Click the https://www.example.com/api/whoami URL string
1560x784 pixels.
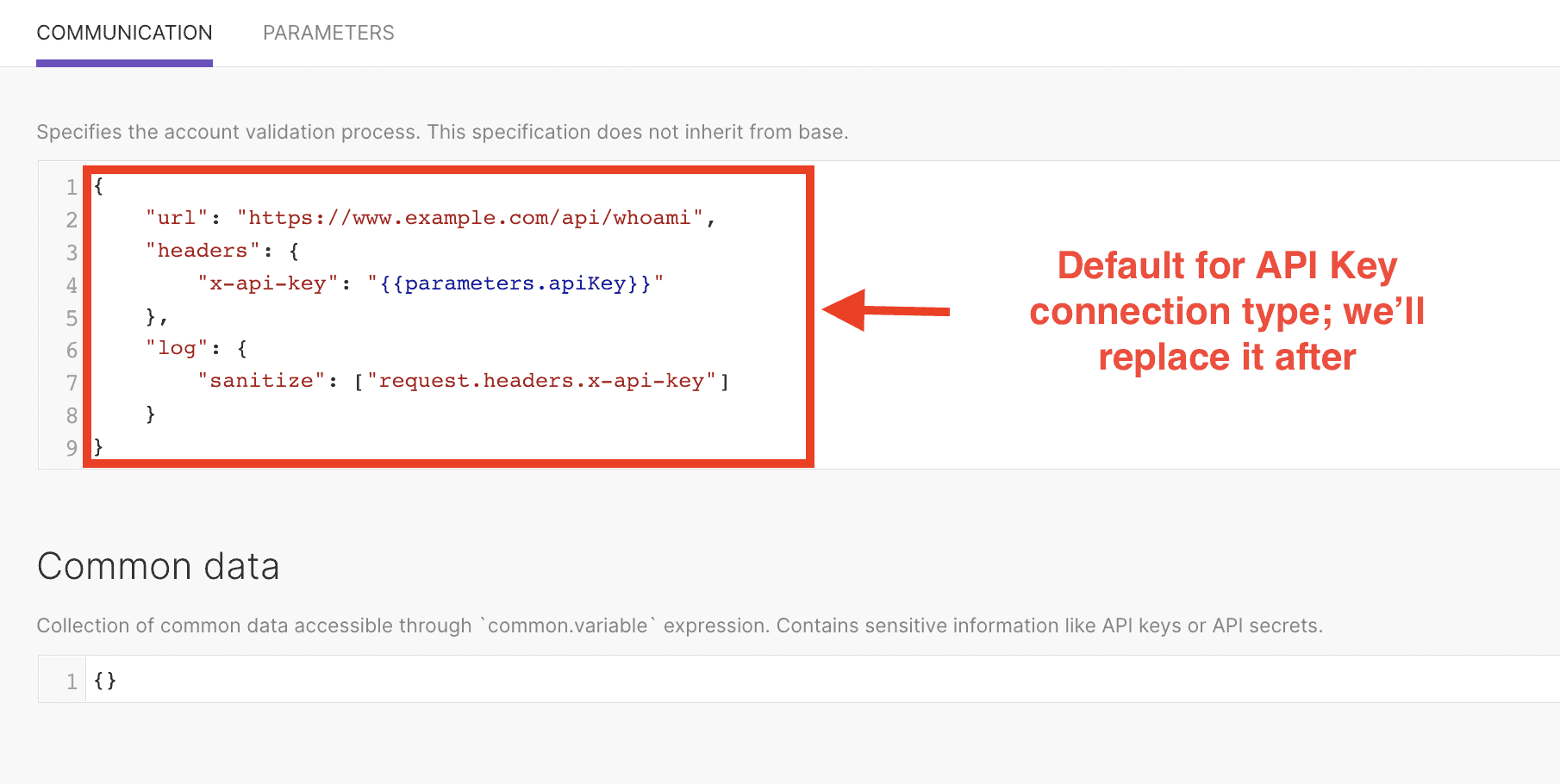point(474,217)
